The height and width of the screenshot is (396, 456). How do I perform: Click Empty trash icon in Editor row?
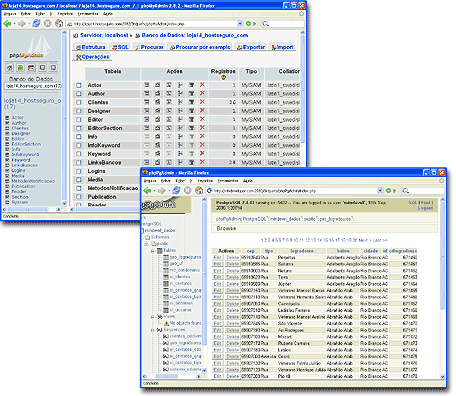[192, 119]
